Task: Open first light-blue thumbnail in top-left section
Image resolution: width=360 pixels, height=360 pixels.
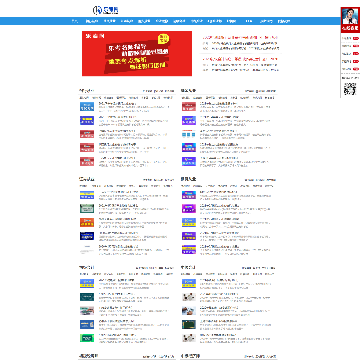Action: pyautogui.click(x=87, y=107)
